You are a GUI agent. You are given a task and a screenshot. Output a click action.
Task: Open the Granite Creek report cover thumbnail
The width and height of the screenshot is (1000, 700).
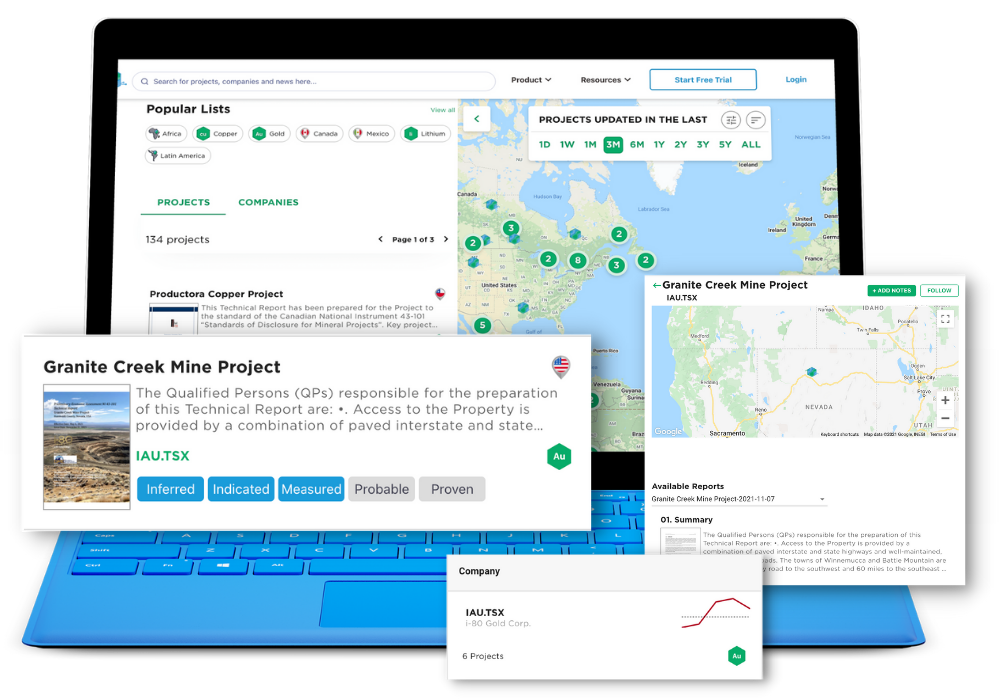coord(87,446)
